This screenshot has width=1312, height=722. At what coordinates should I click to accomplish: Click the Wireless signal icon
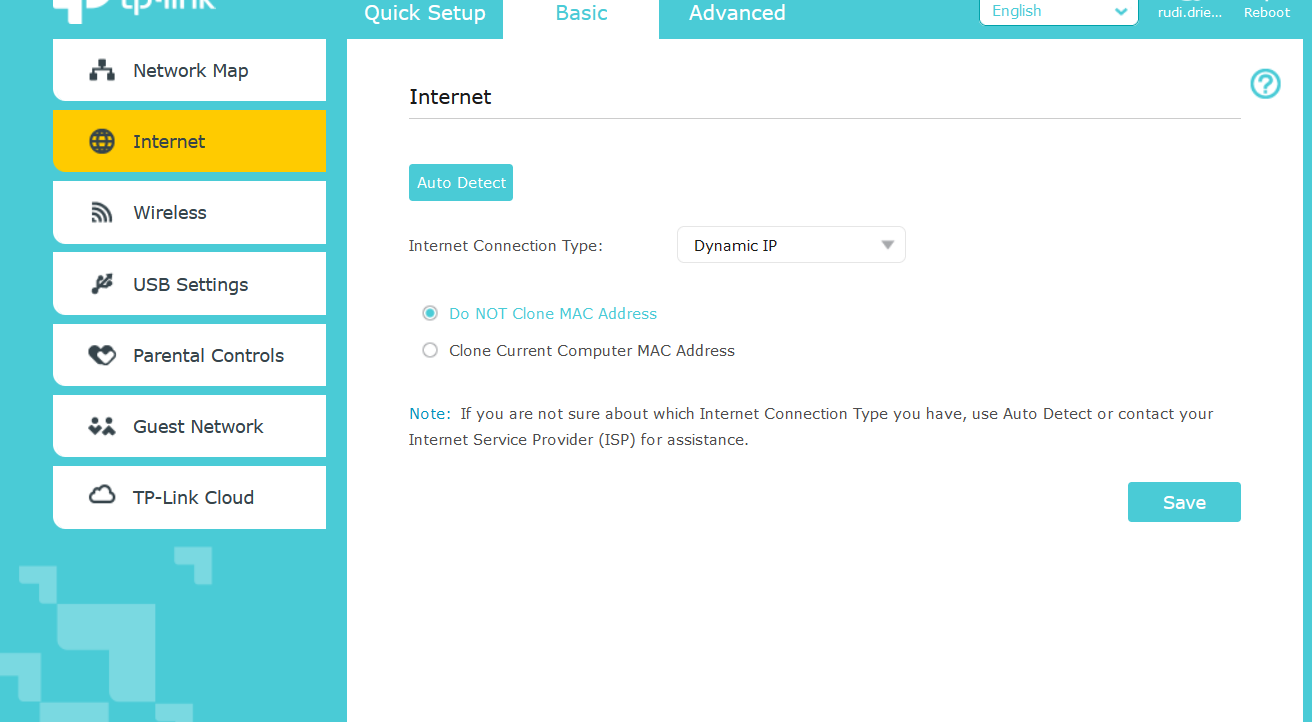coord(102,213)
